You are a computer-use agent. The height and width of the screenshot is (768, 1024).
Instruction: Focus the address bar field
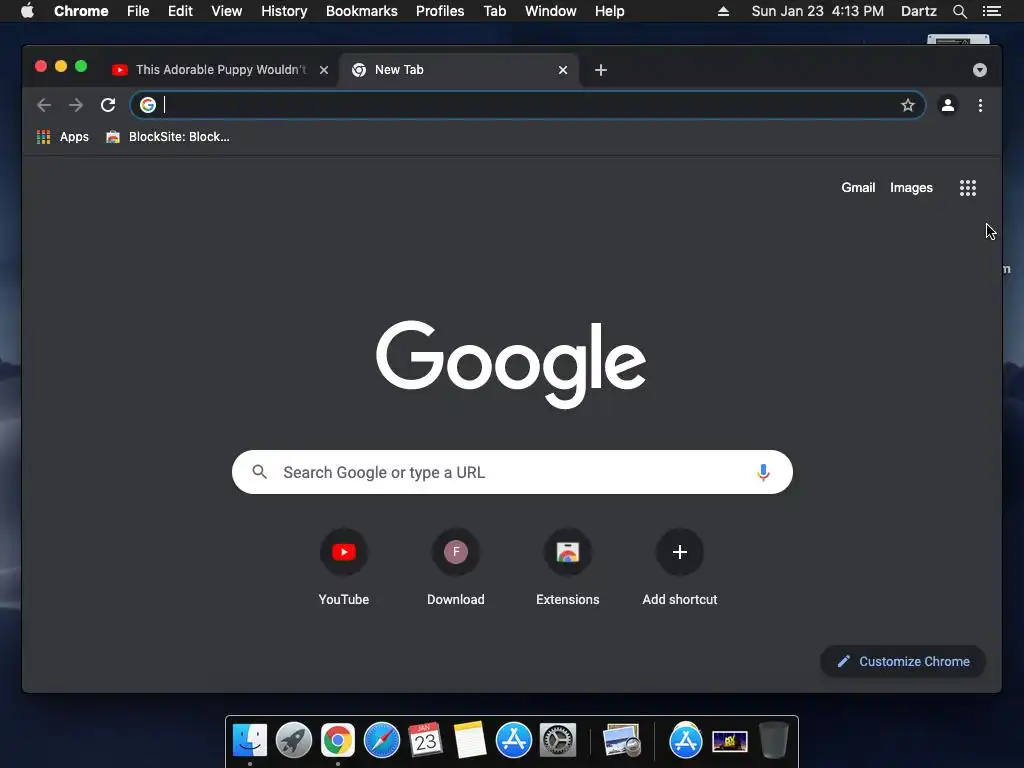(528, 105)
